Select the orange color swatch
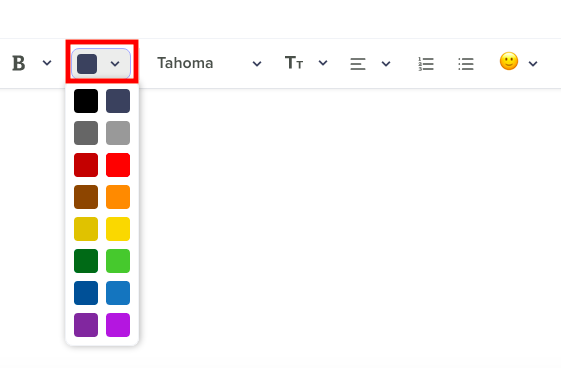Image resolution: width=561 pixels, height=368 pixels. pyautogui.click(x=118, y=197)
